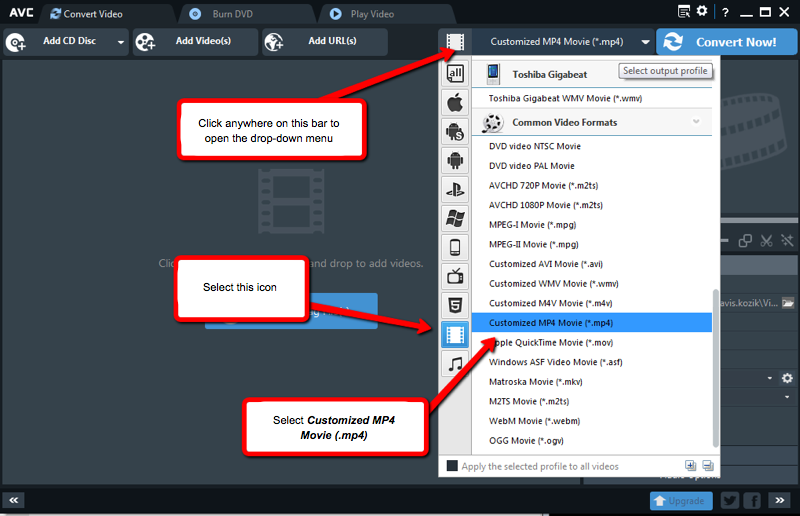Open the help question mark icon

pos(725,12)
